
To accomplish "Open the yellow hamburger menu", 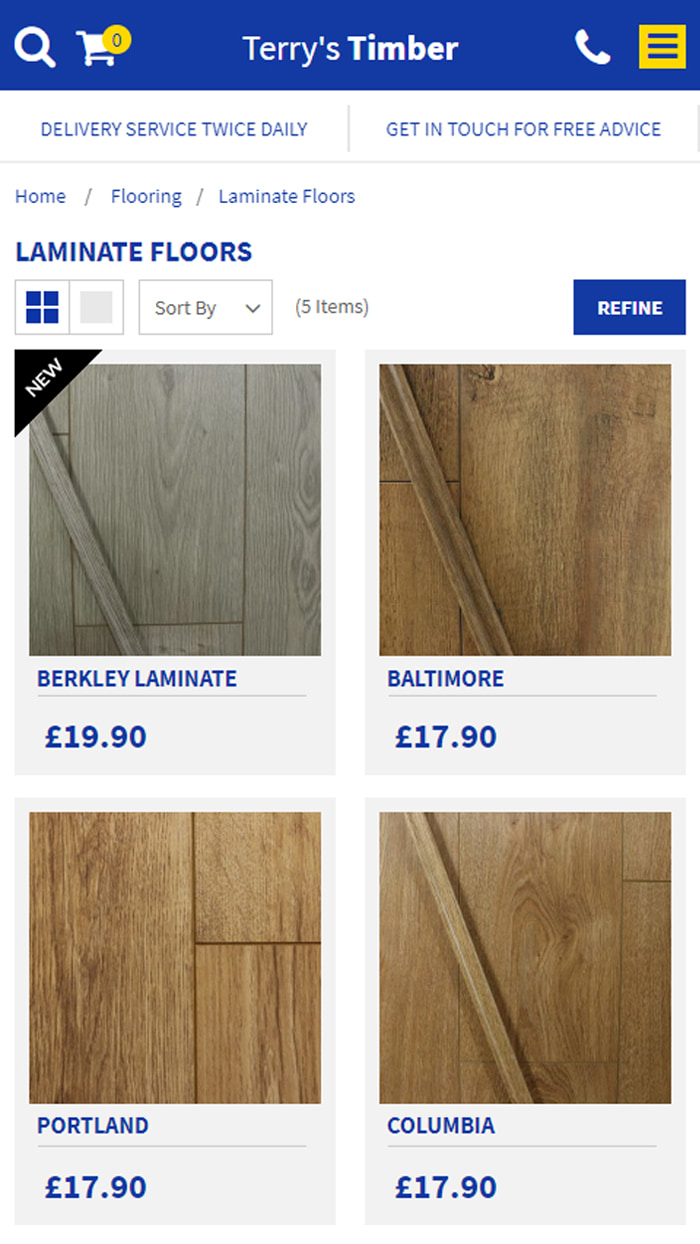I will [662, 47].
